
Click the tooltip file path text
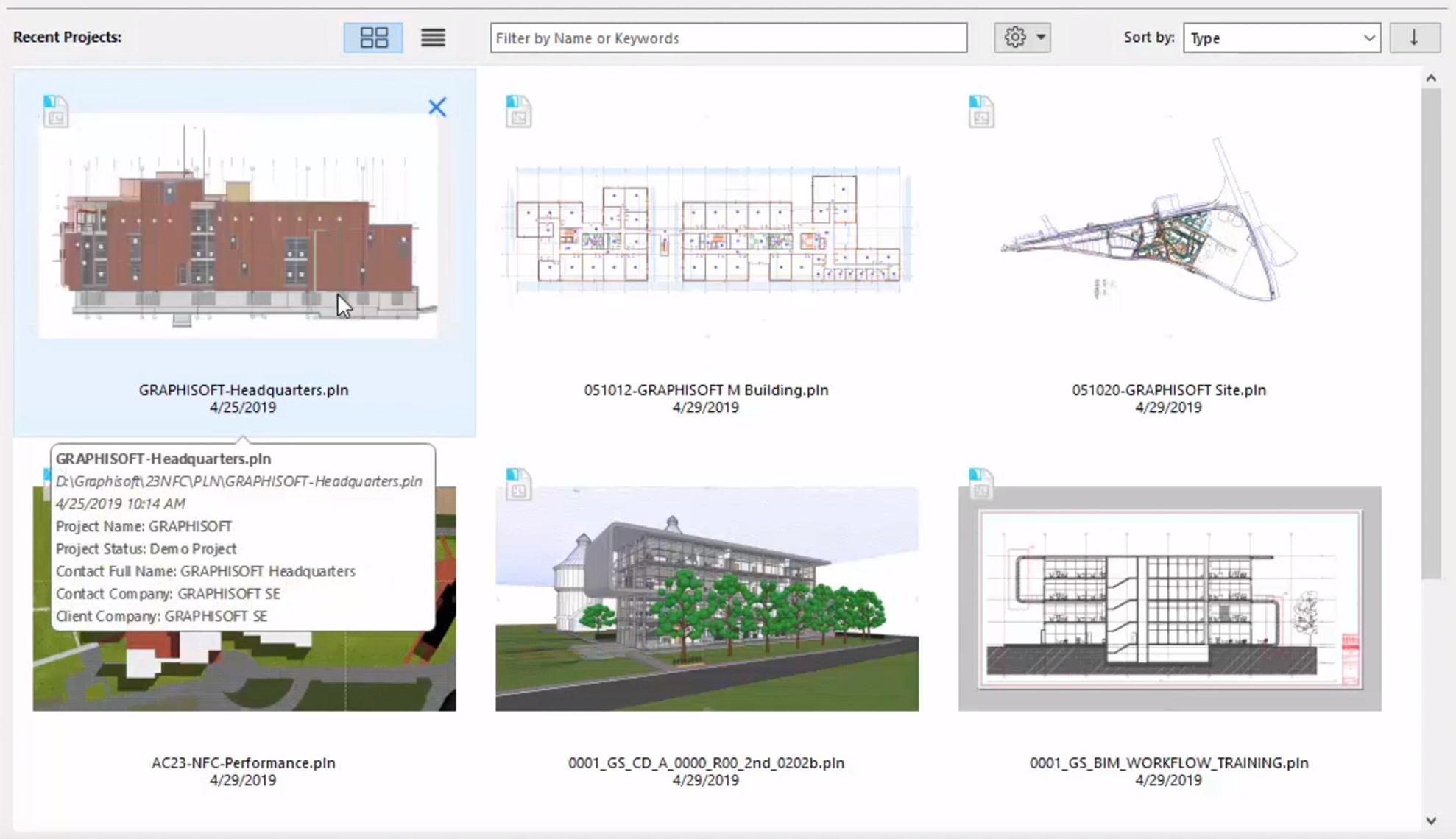[239, 481]
